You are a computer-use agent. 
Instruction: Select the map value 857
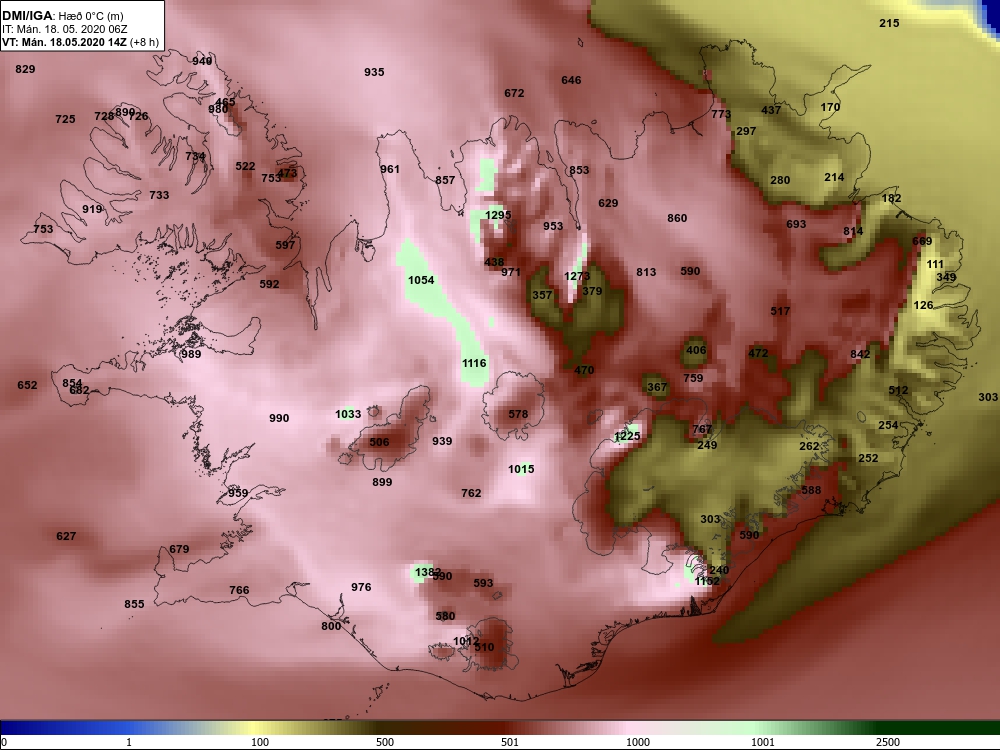coord(445,180)
